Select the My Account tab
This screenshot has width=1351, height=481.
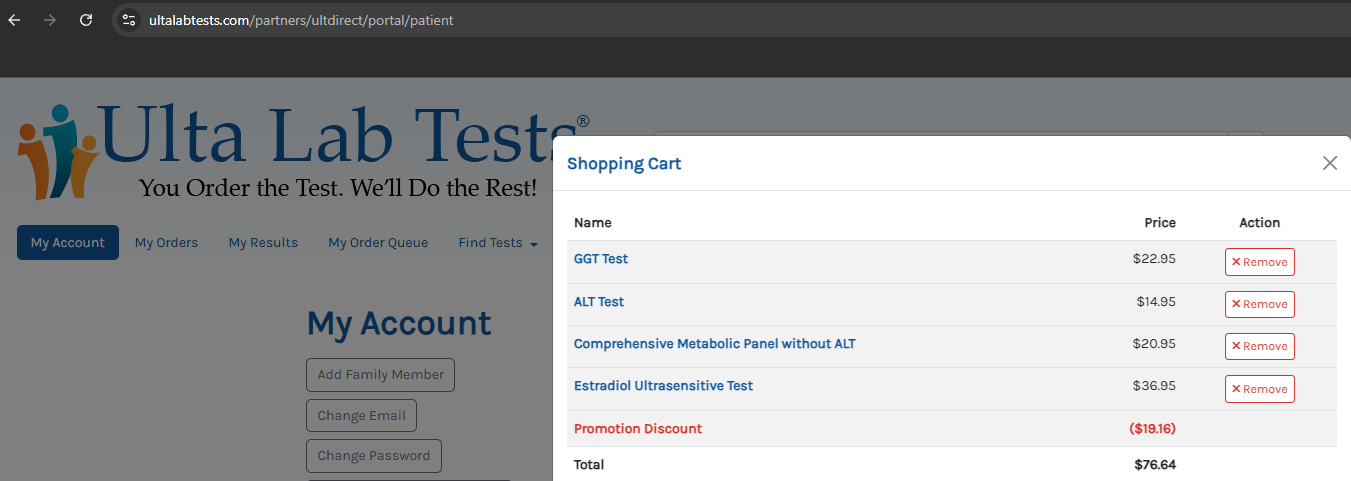(x=68, y=243)
